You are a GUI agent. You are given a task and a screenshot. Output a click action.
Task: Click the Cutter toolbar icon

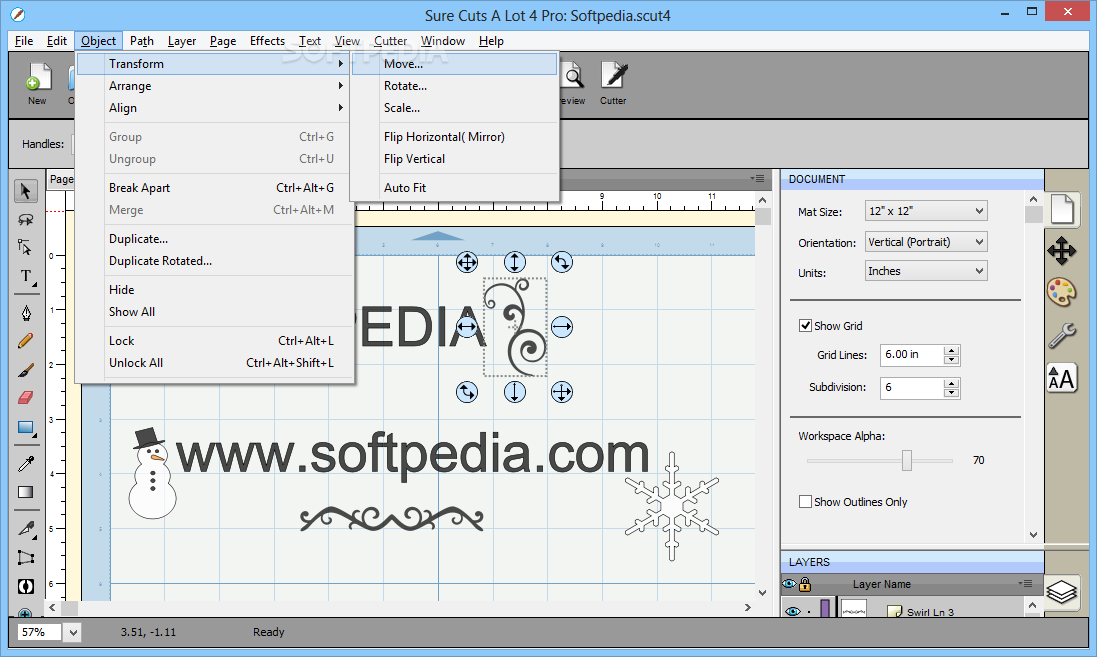(614, 83)
